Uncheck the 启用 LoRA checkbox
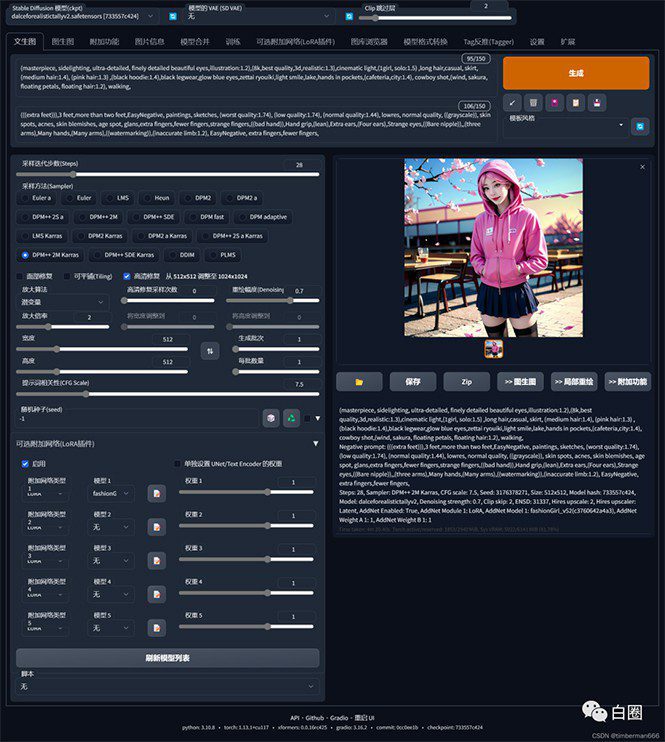Screen dimensions: 665x742 [x=26, y=464]
